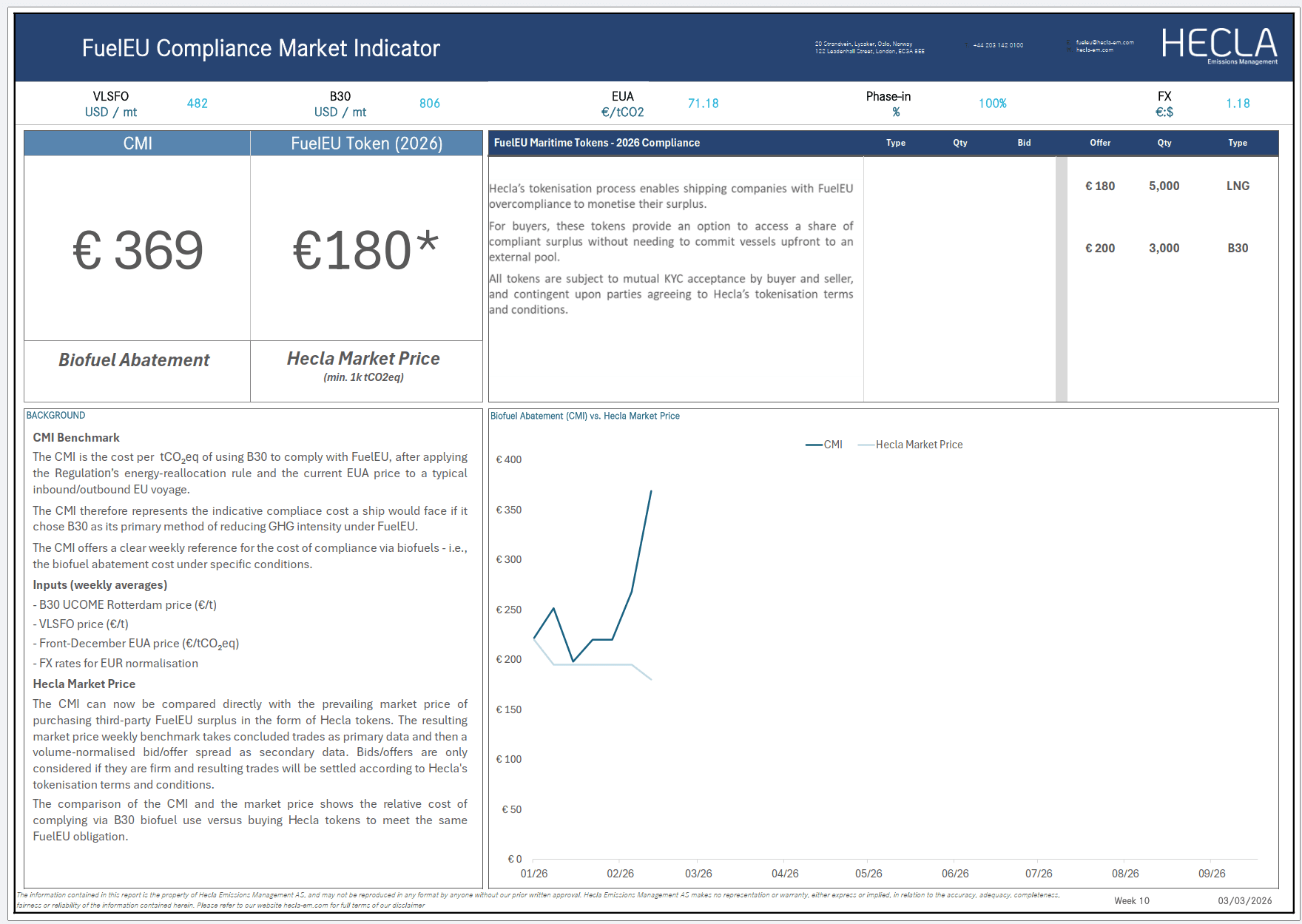Click the CMI legend entry in chart
1302x924 pixels.
pyautogui.click(x=824, y=445)
